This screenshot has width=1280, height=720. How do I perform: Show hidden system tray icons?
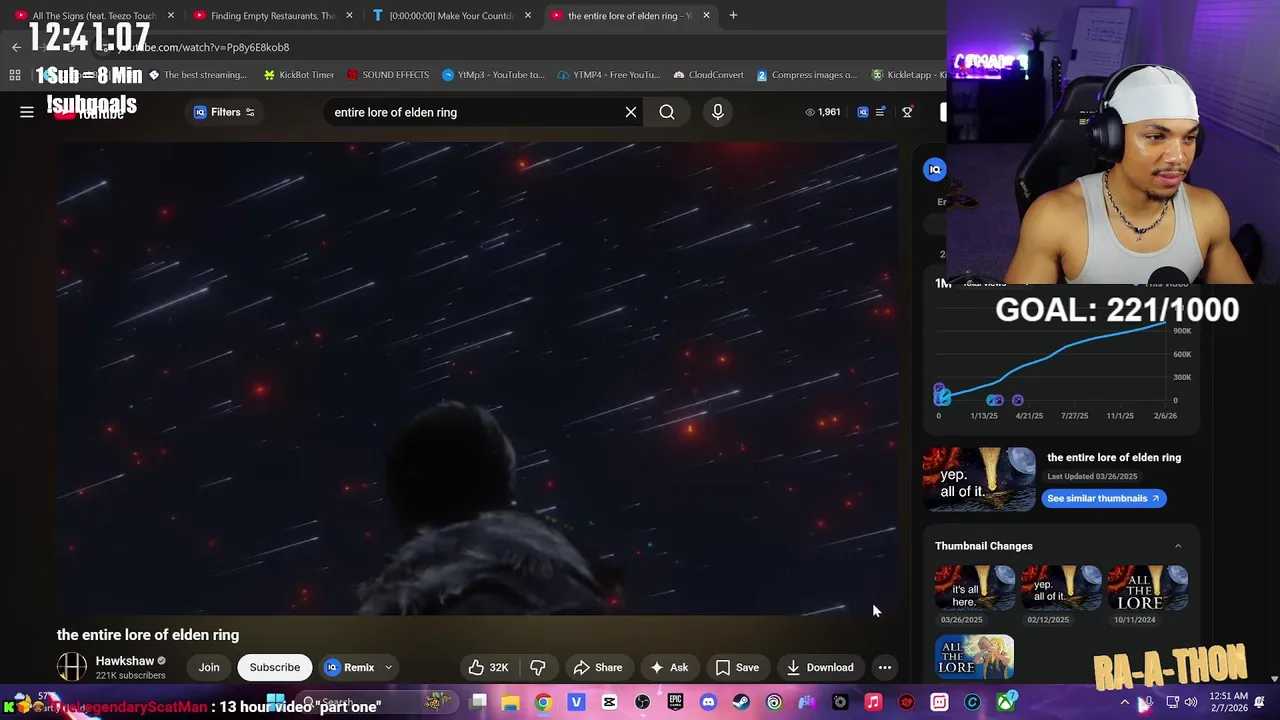1125,702
